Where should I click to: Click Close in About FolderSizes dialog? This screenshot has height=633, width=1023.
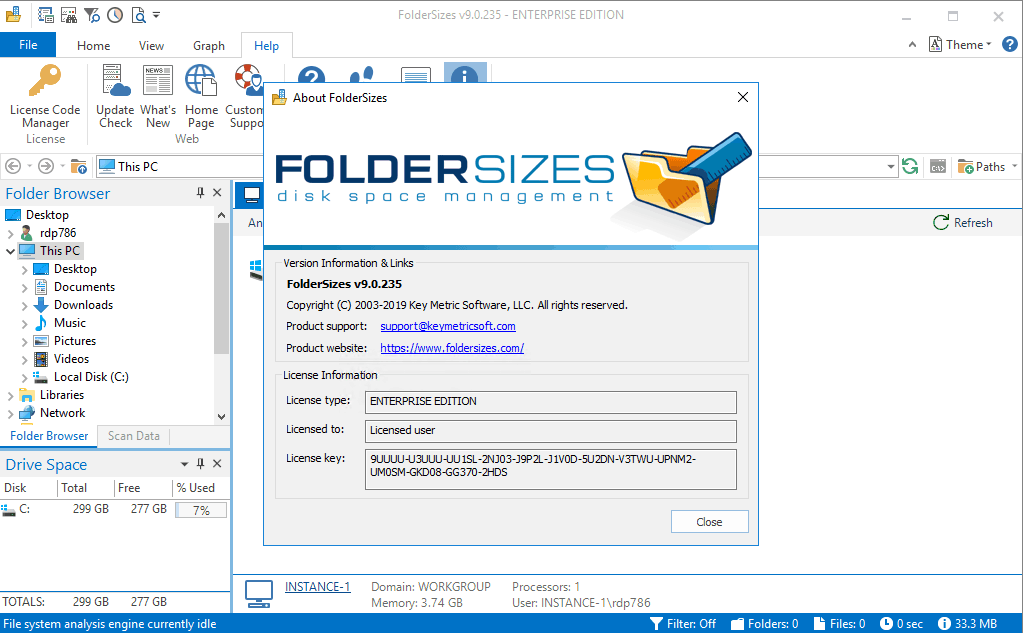pyautogui.click(x=709, y=522)
